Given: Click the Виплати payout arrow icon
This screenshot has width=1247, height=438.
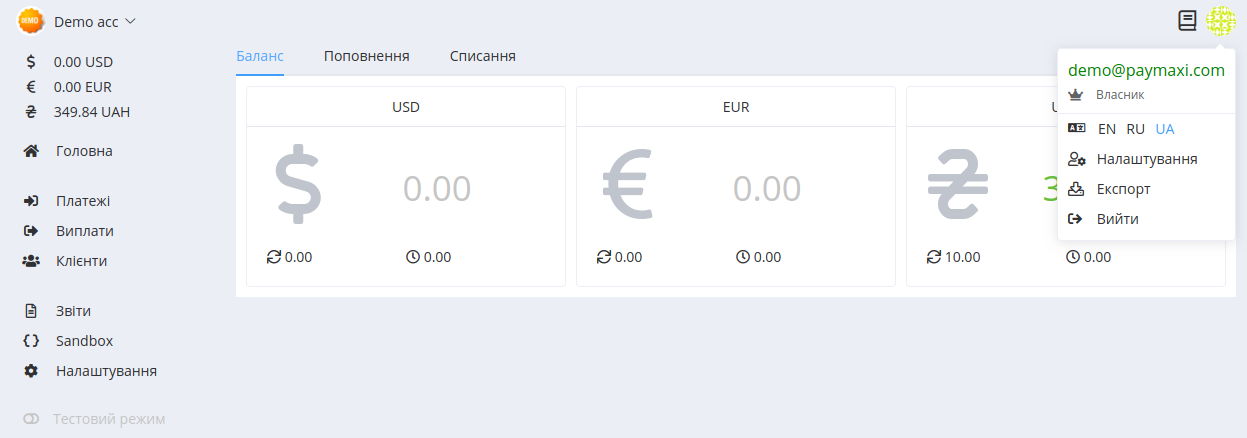Looking at the screenshot, I should (31, 231).
